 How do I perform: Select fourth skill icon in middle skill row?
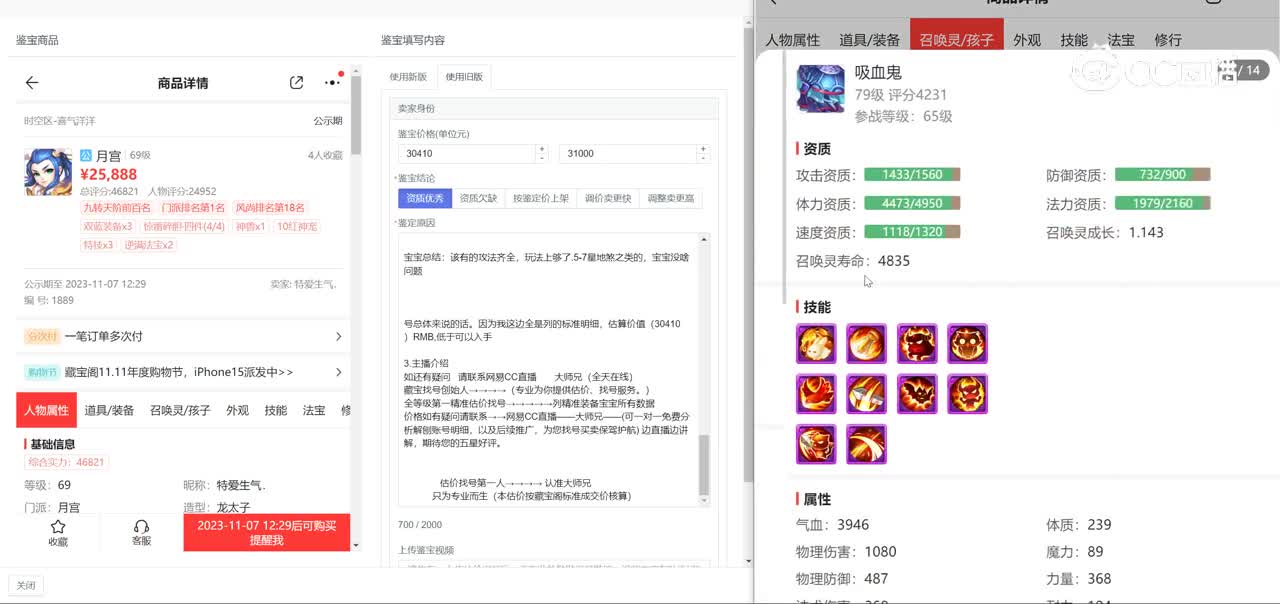coord(967,394)
